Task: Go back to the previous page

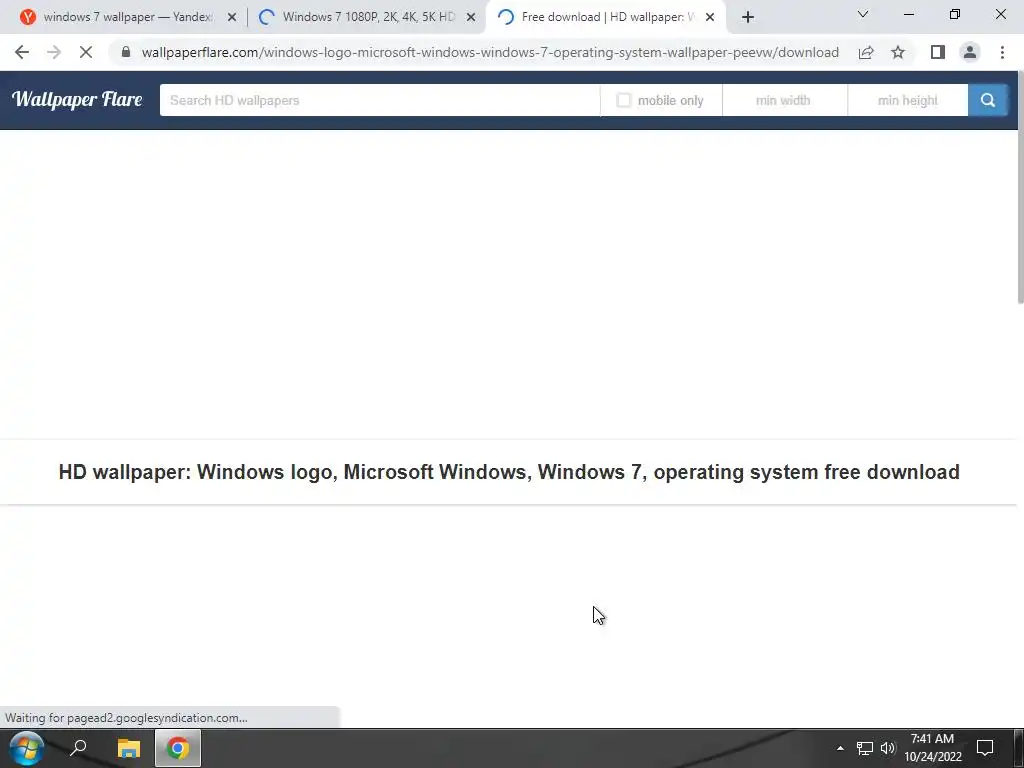Action: (x=22, y=52)
